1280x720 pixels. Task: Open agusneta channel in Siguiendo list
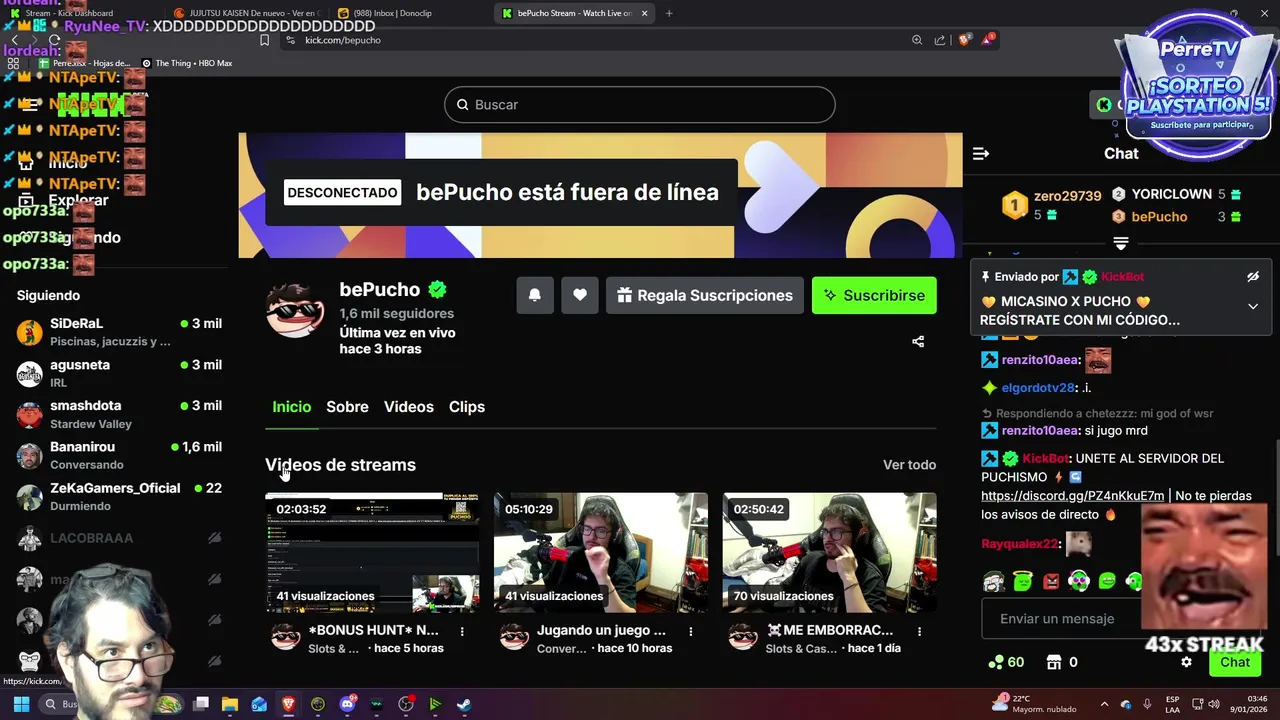pos(118,373)
